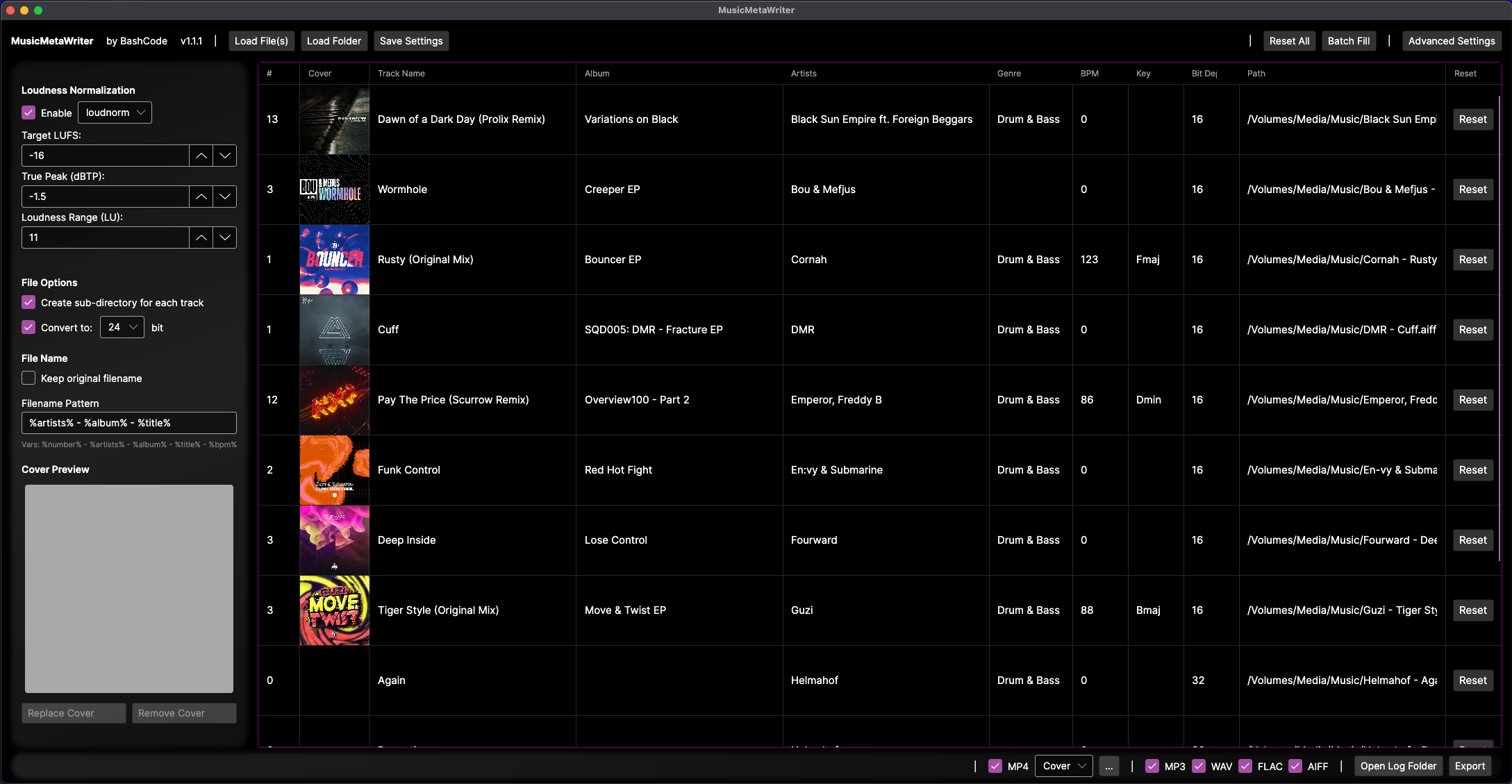Screen dimensions: 1512x784
Task: Expand the Convert to bit depth dropdown
Action: 122,327
